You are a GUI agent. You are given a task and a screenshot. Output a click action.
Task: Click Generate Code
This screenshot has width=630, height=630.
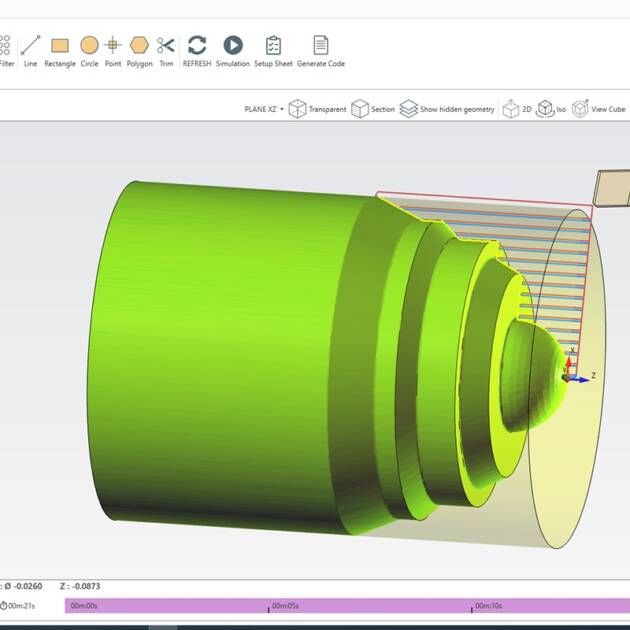(321, 46)
